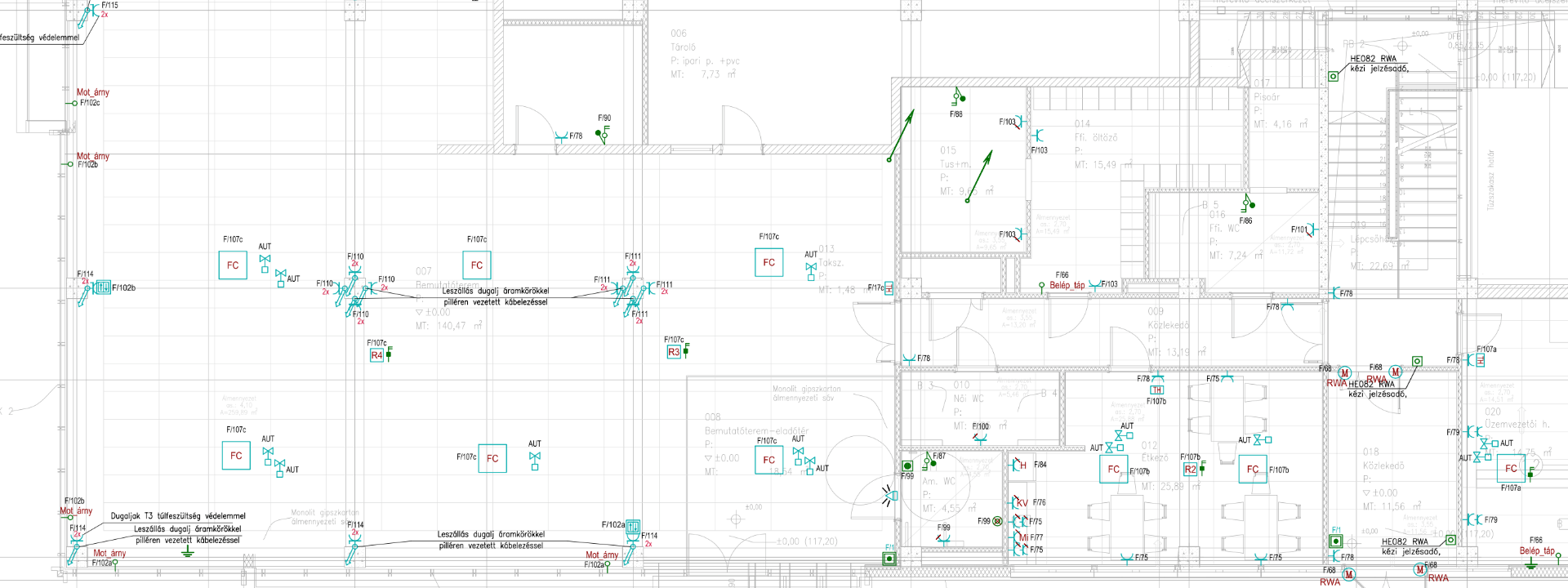Select the 006 Tároló room label

(683, 41)
